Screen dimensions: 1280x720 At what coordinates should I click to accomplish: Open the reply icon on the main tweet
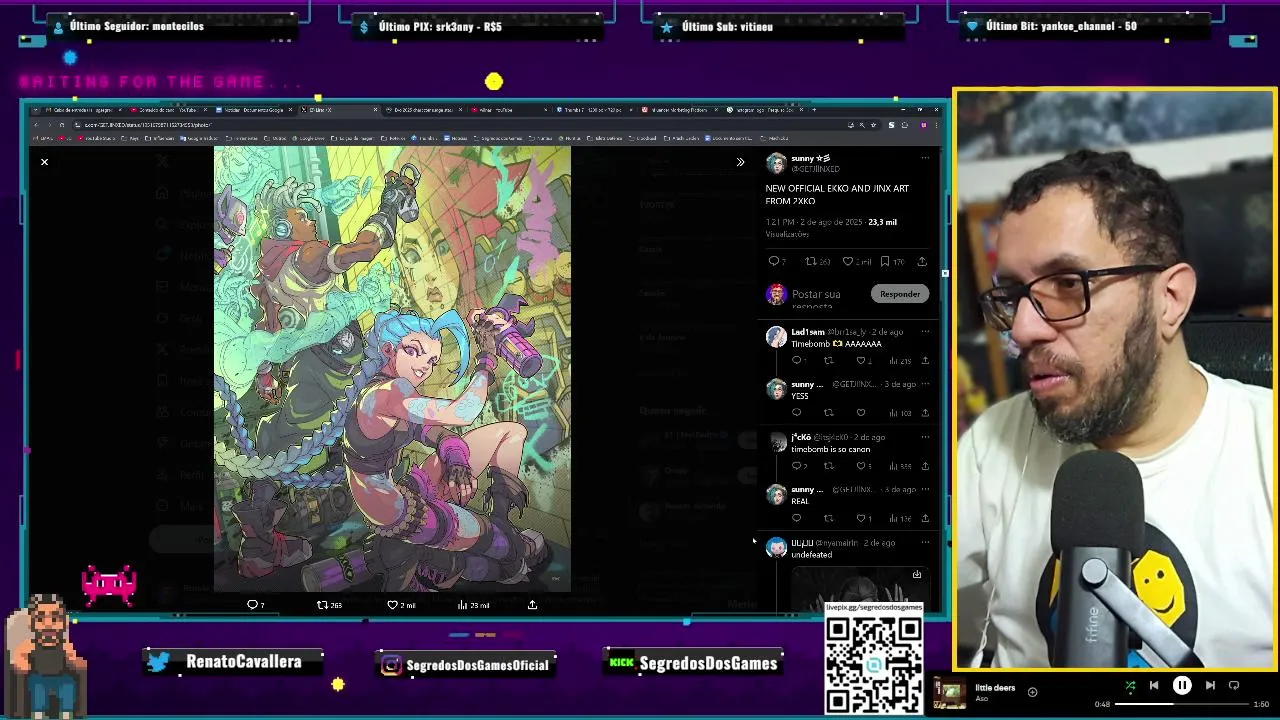click(x=773, y=261)
